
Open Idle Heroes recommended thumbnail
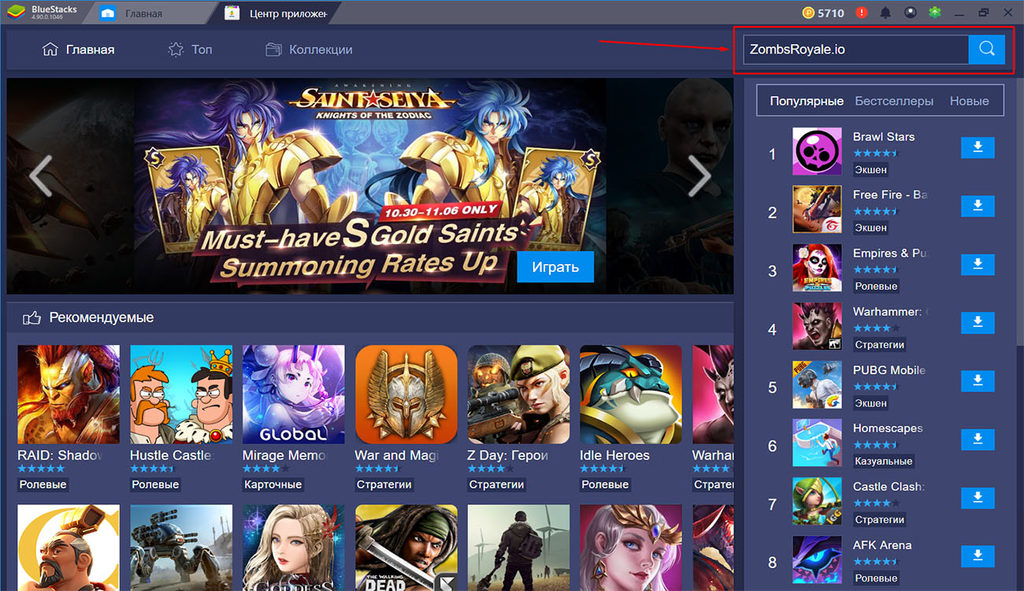coord(631,394)
